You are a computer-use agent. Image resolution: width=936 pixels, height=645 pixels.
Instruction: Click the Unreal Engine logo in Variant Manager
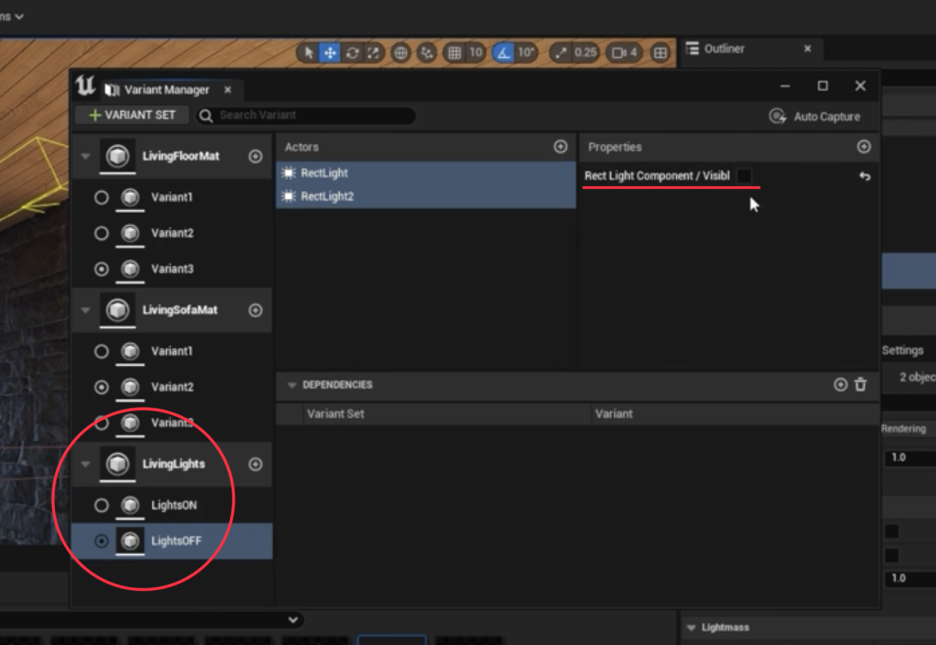click(85, 86)
